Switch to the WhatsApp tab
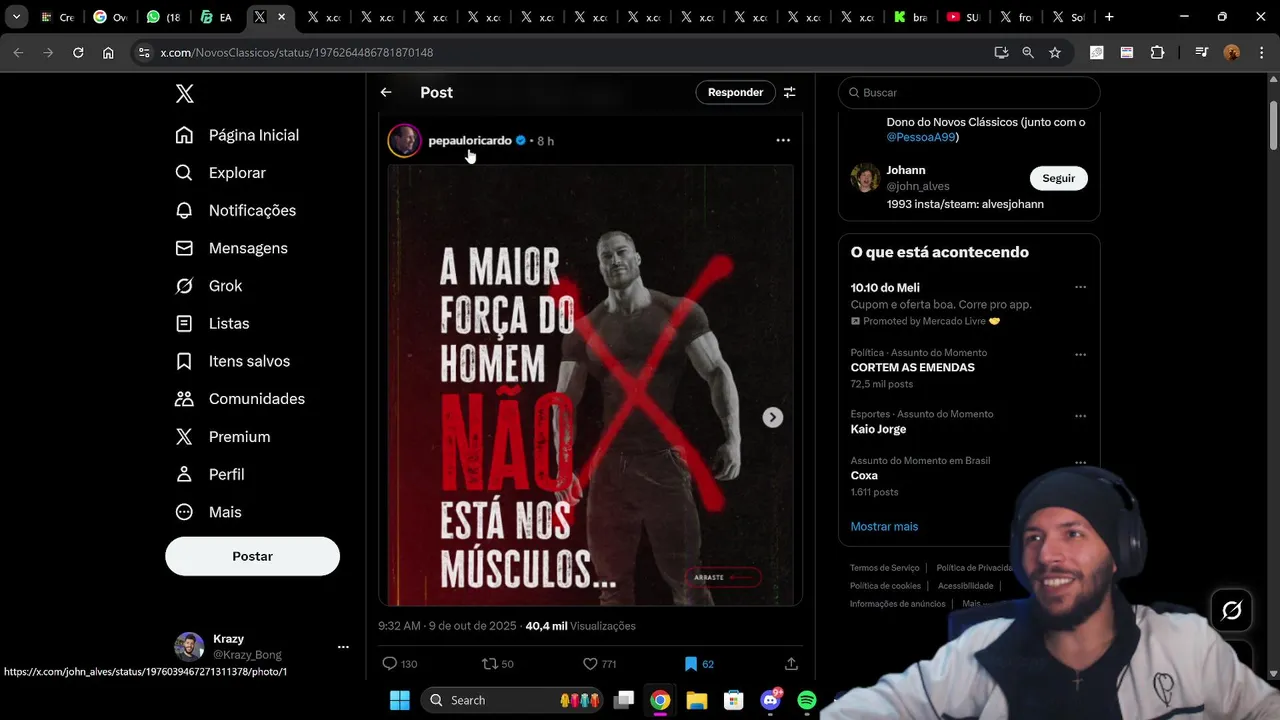 (165, 17)
